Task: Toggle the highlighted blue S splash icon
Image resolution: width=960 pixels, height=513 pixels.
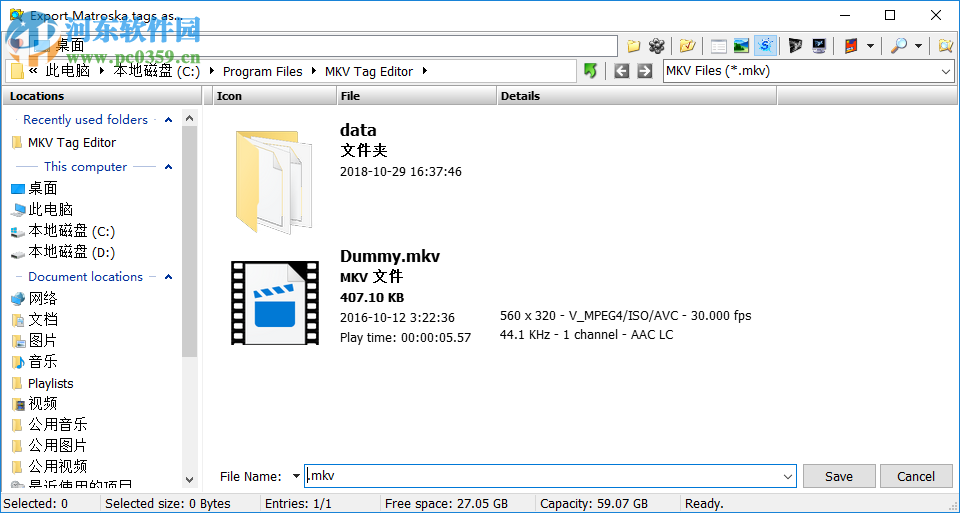Action: (765, 46)
